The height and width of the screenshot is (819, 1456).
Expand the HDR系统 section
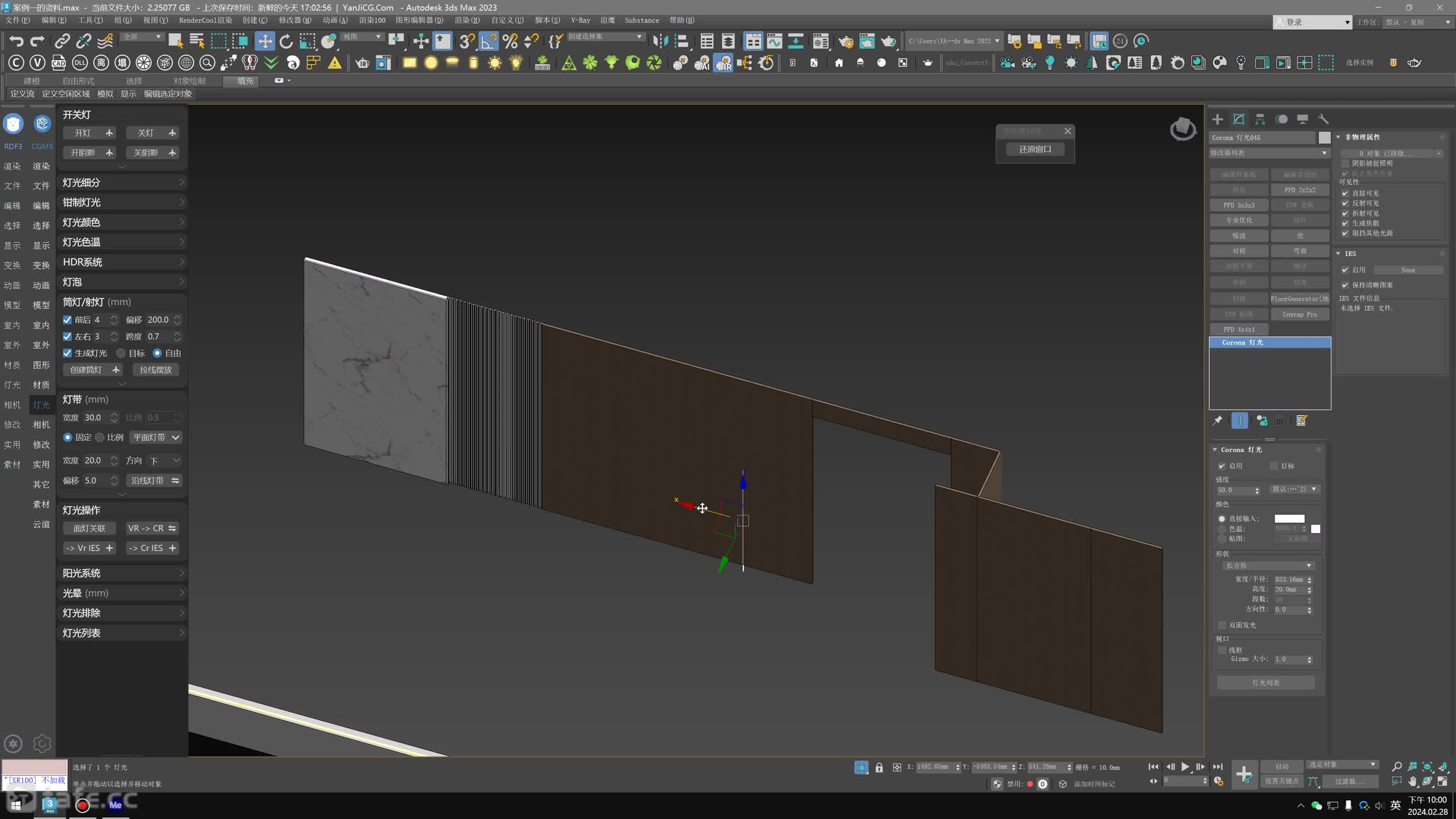tap(123, 262)
